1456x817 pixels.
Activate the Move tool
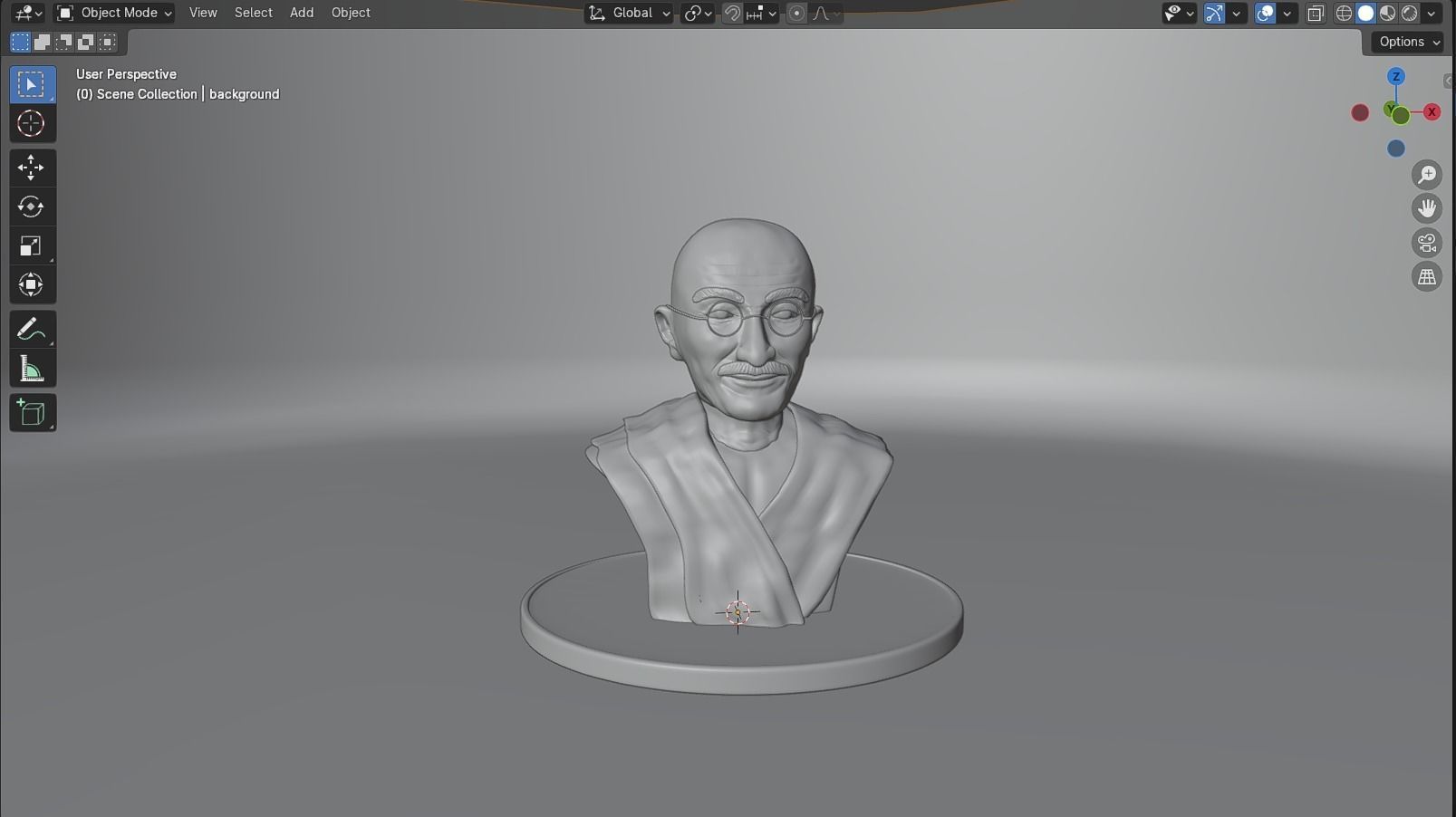(32, 168)
